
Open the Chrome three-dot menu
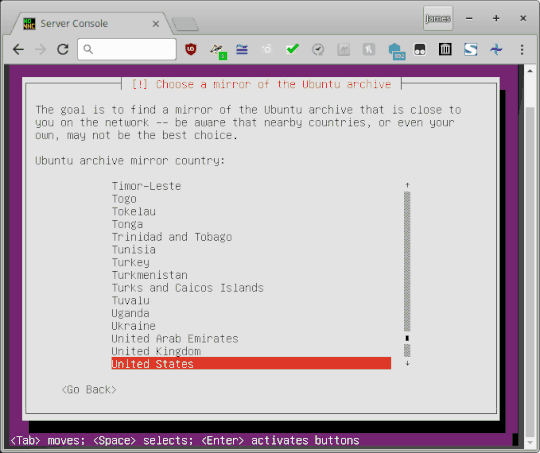click(522, 50)
